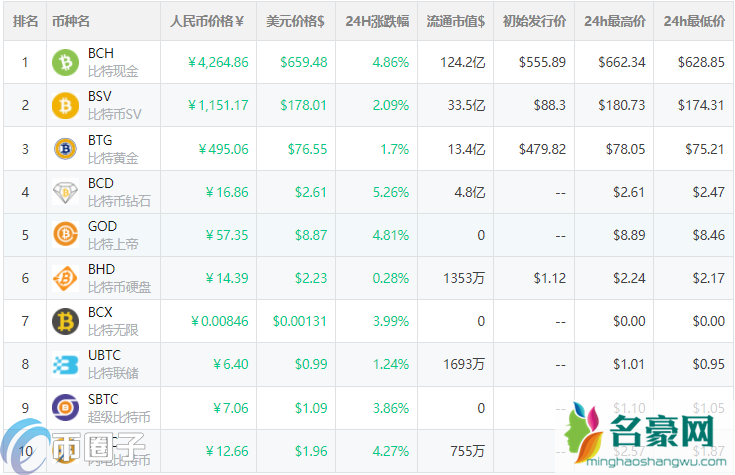Open the SBTC 超级比特币 coin link
This screenshot has height=475, width=735.
(119, 408)
